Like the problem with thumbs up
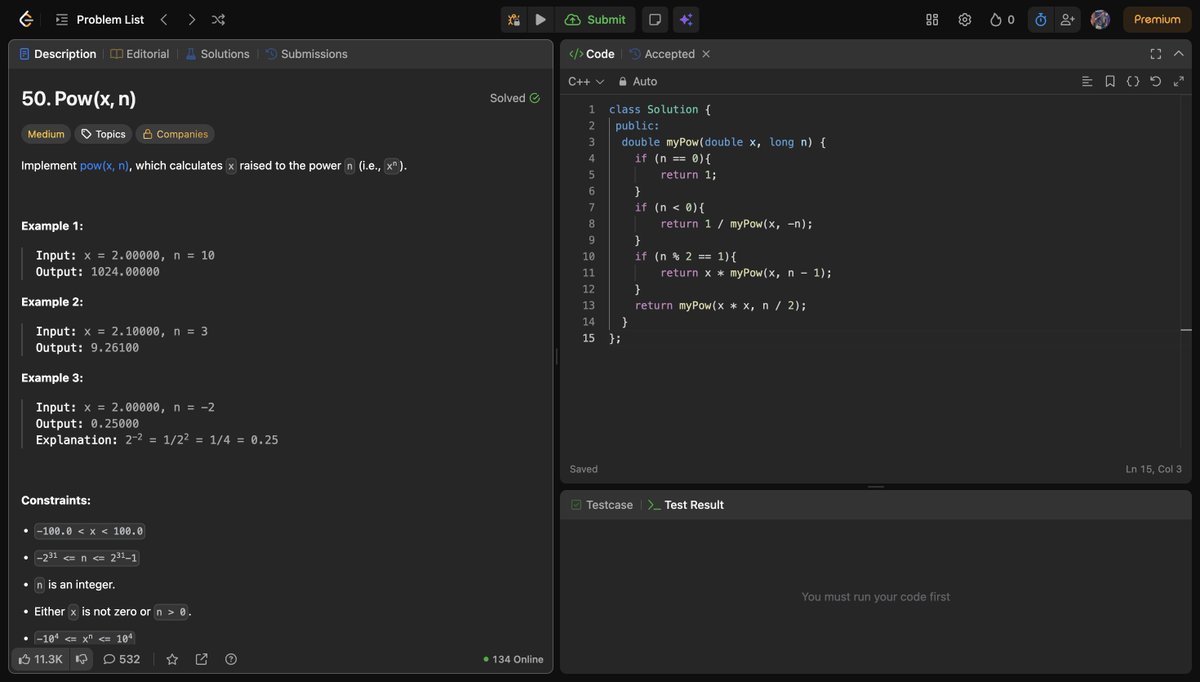The width and height of the screenshot is (1200, 682). point(40,659)
